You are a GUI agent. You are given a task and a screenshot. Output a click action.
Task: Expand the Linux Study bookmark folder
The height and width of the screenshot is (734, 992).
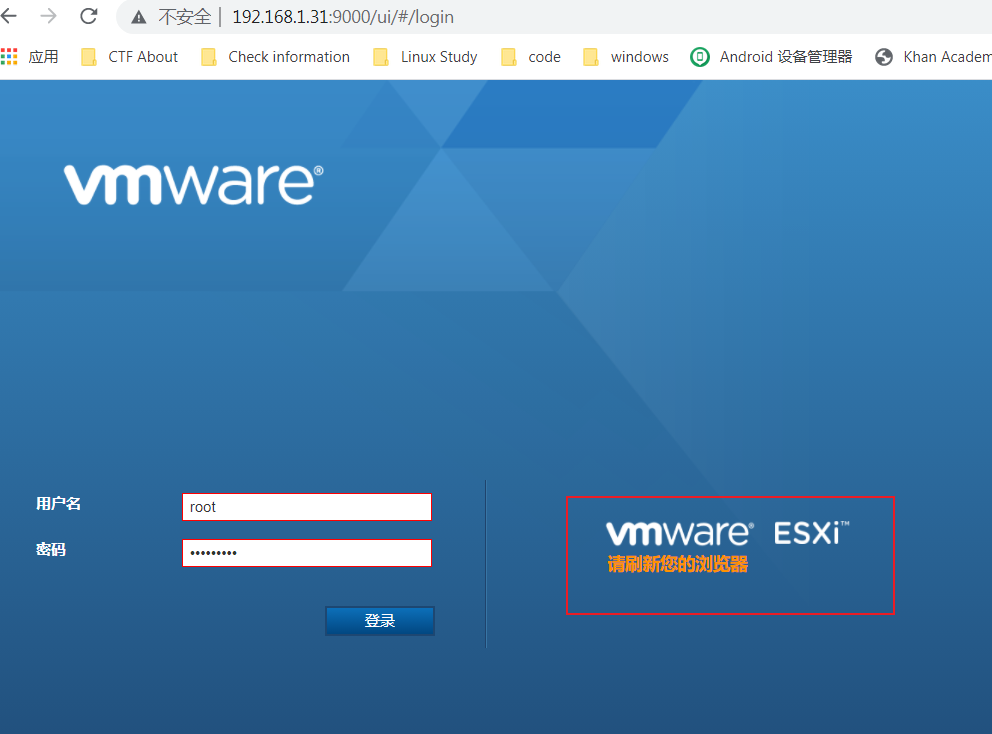click(x=426, y=57)
